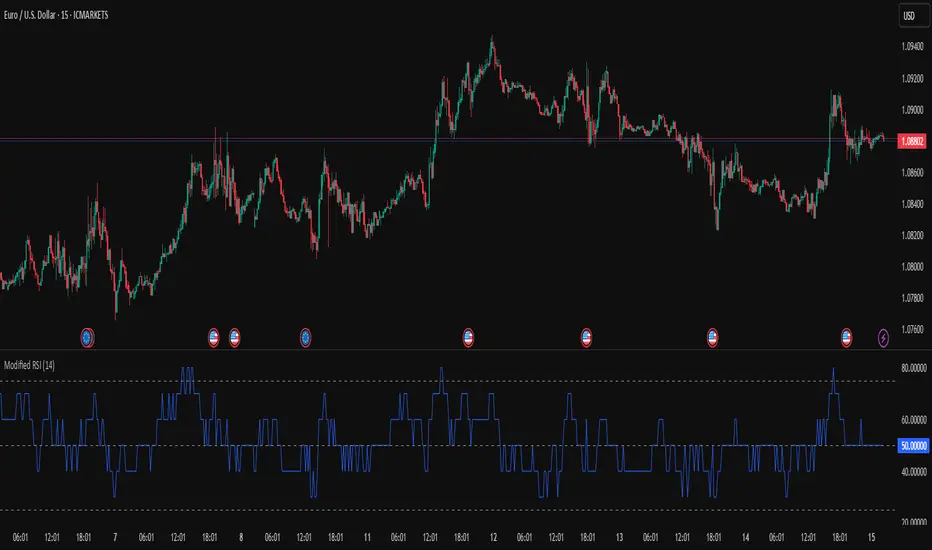Open the left US flag of the adjacent pair
Image resolution: width=932 pixels, height=550 pixels.
click(214, 336)
